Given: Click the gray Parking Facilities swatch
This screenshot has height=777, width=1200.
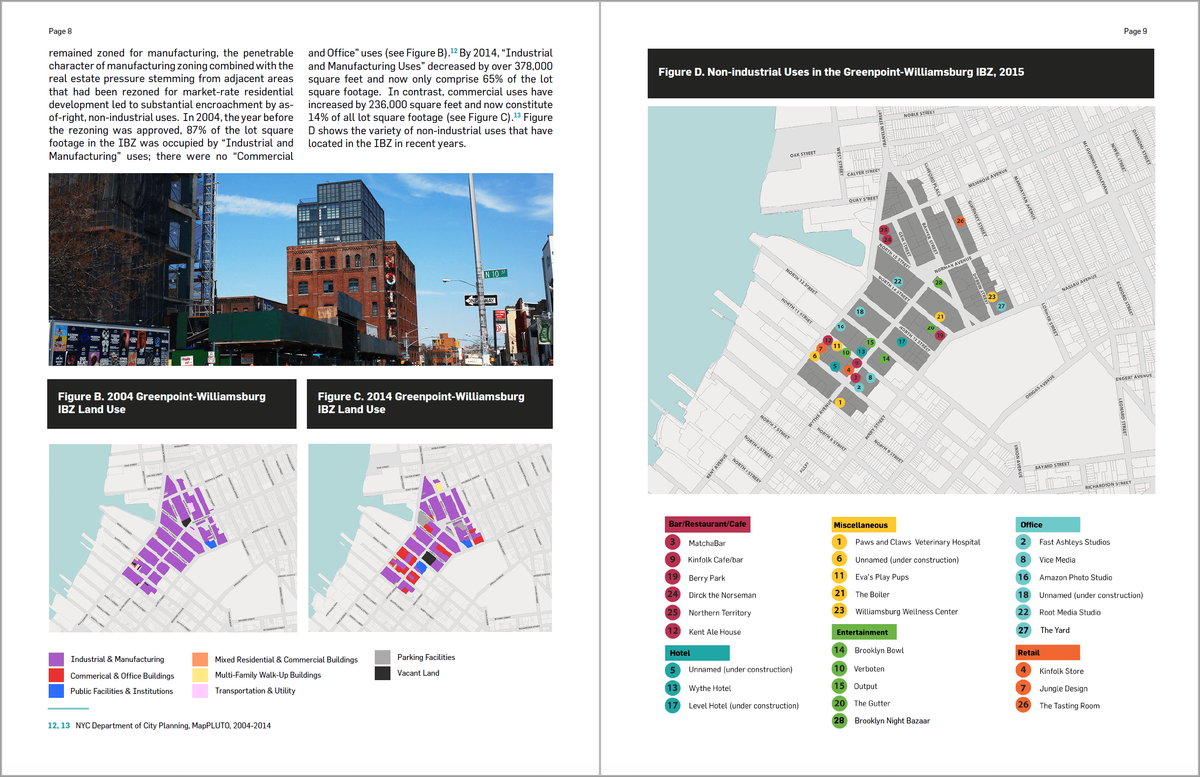Looking at the screenshot, I should (x=382, y=657).
